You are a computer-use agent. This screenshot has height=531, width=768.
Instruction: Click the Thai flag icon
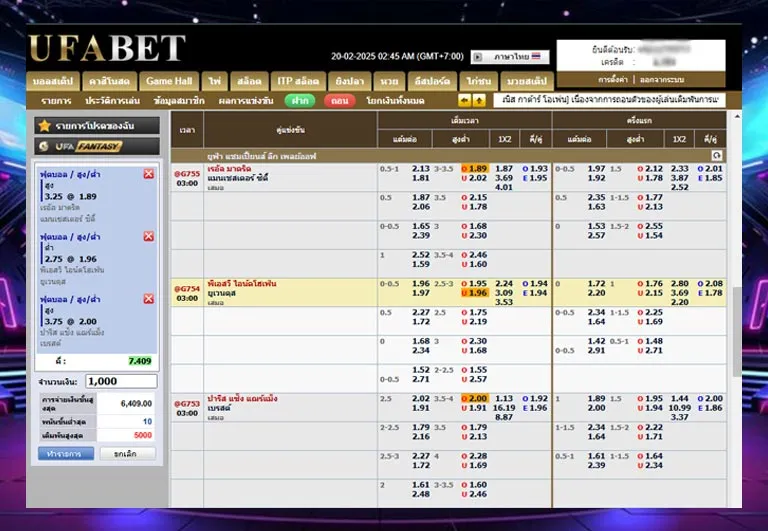tap(536, 56)
